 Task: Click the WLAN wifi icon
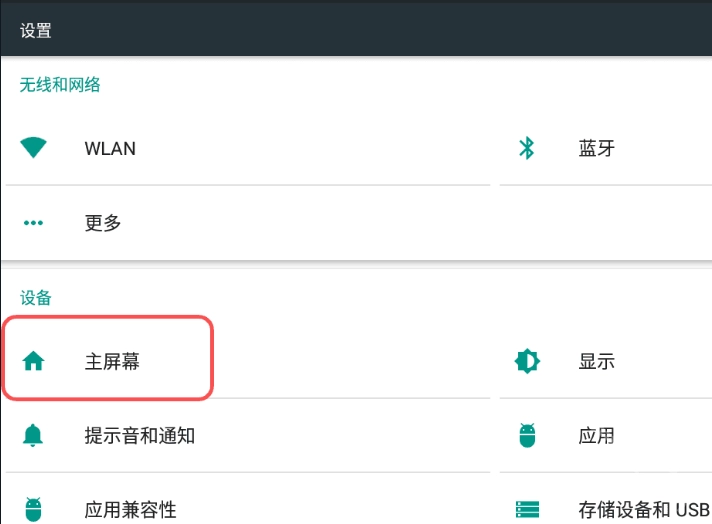[34, 148]
